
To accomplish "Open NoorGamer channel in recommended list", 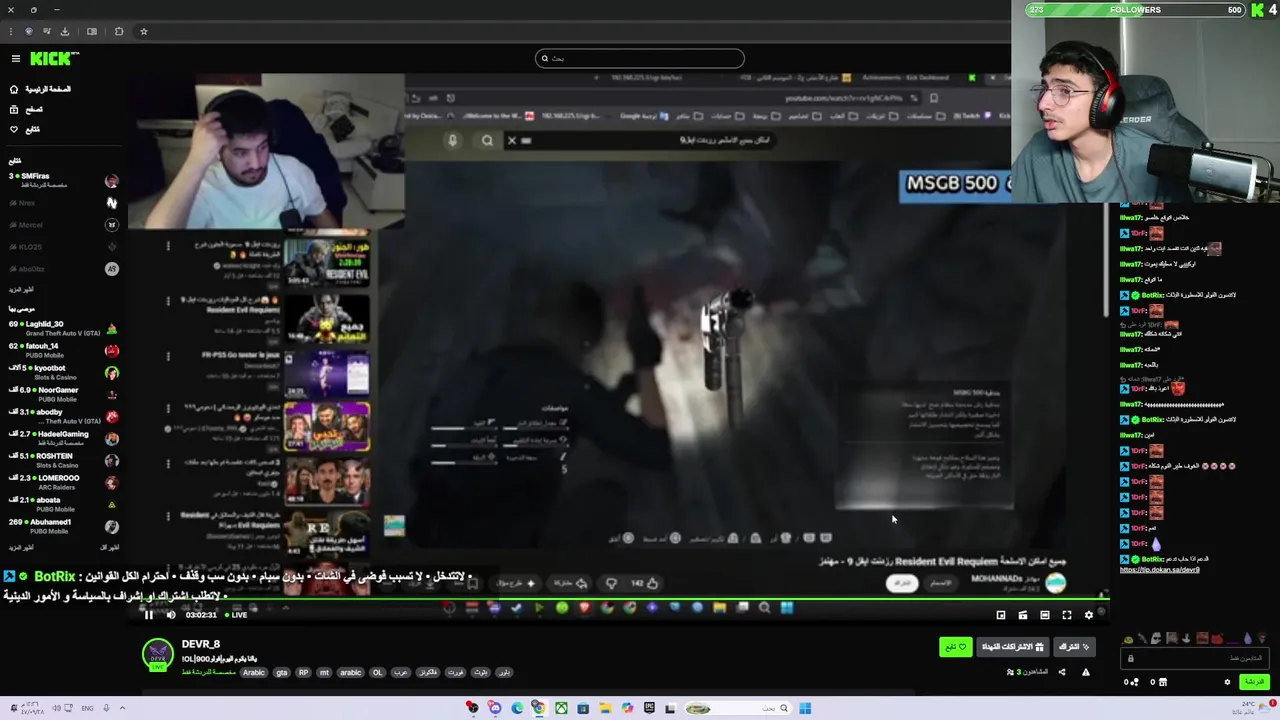I will coord(62,394).
